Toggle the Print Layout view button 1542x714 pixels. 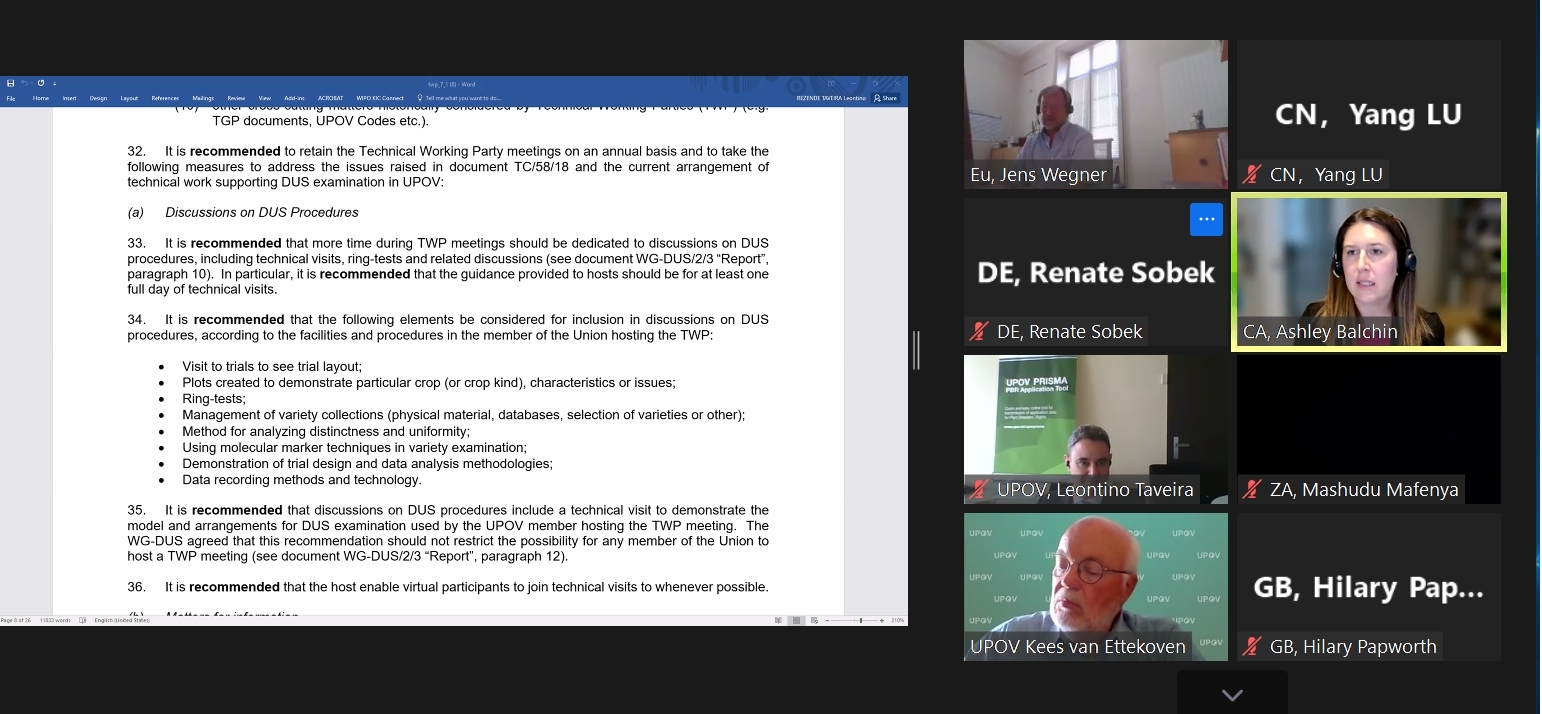point(796,620)
